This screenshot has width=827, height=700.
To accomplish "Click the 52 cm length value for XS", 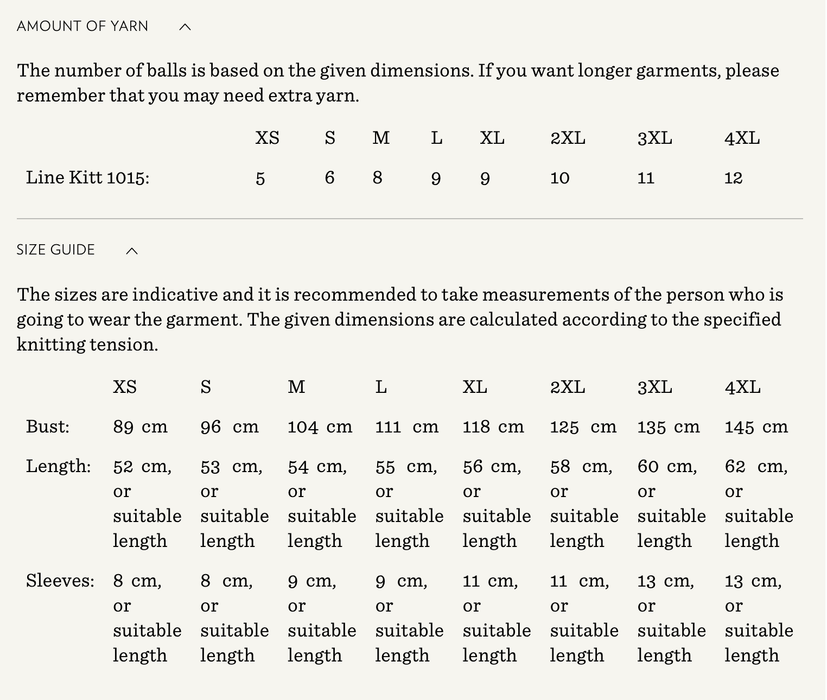I will [x=142, y=467].
